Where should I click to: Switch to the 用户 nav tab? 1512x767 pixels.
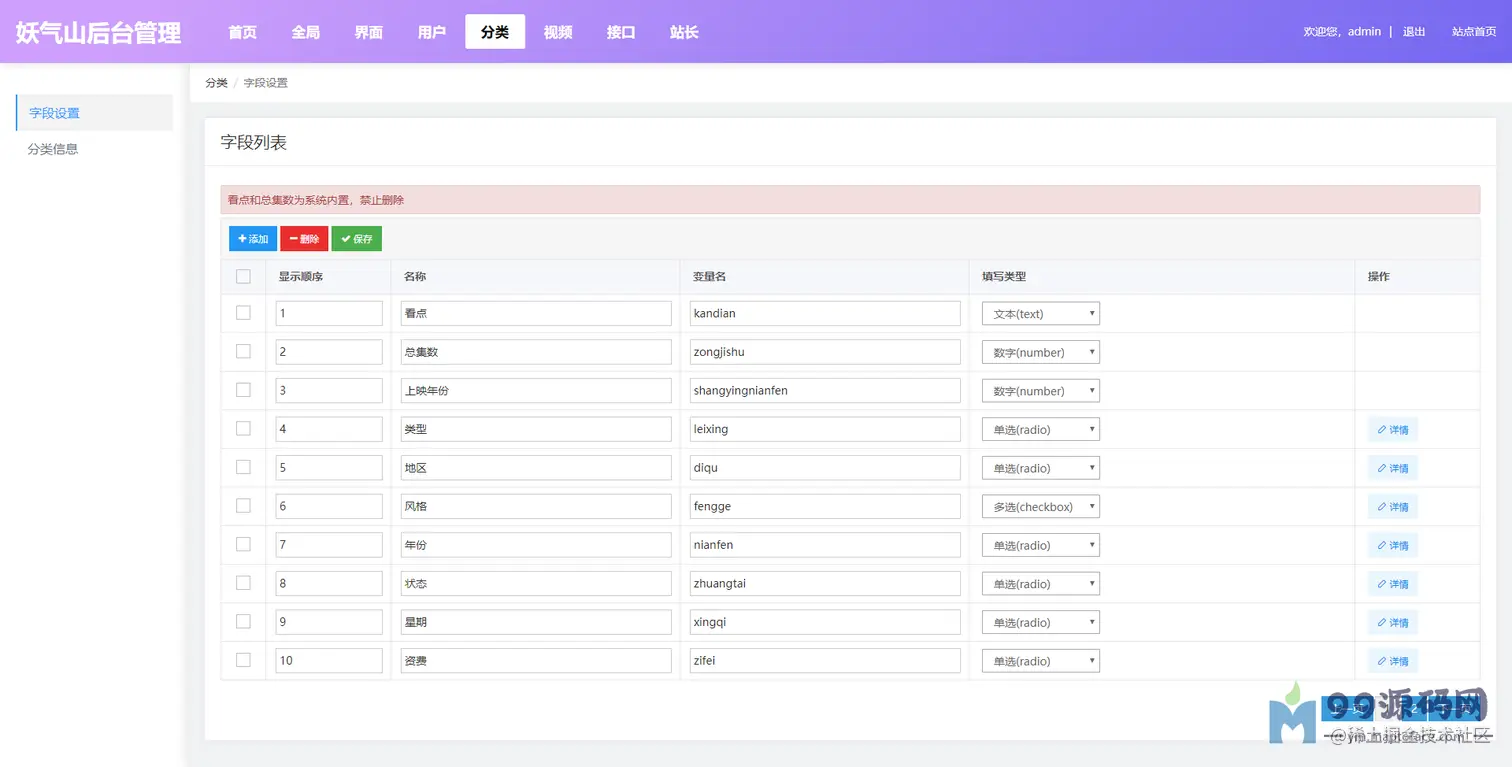click(x=432, y=32)
